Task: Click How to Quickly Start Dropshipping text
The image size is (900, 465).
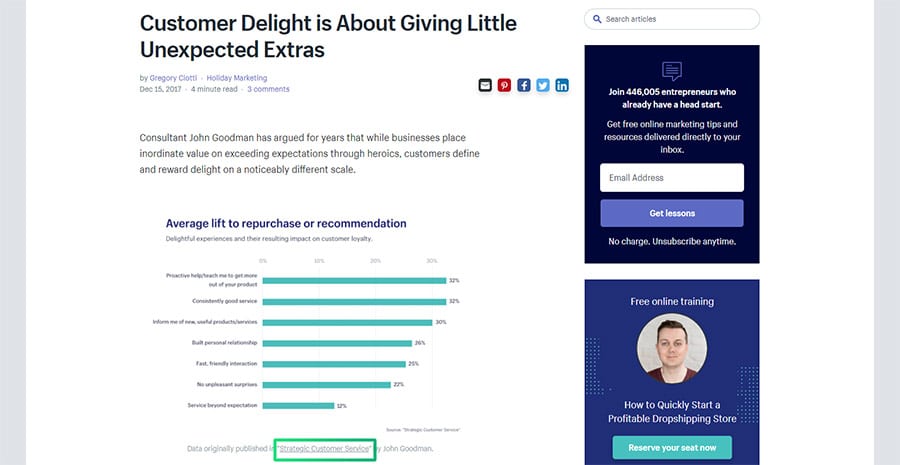Action: point(672,412)
